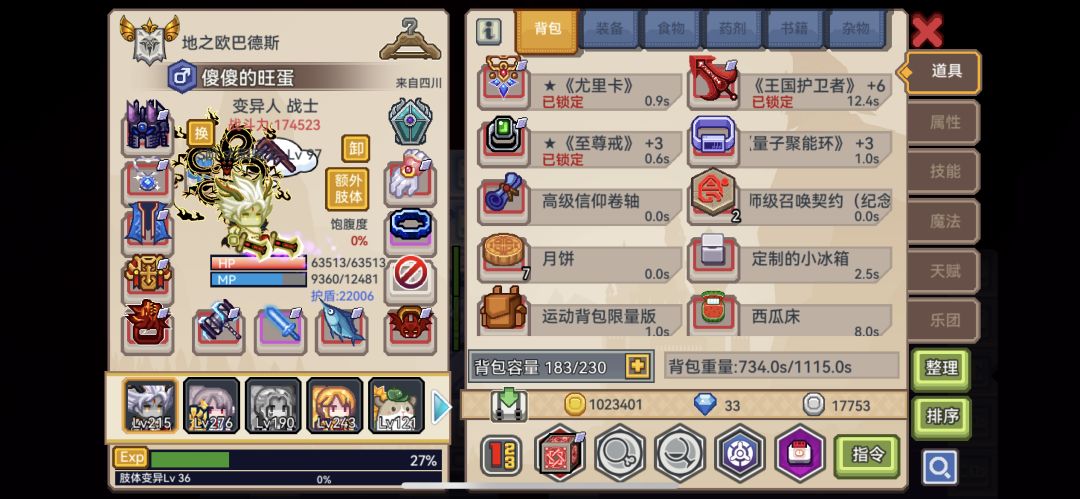Image resolution: width=1080 pixels, height=499 pixels.
Task: Expand backpack capacity with plus button
Action: (x=638, y=367)
